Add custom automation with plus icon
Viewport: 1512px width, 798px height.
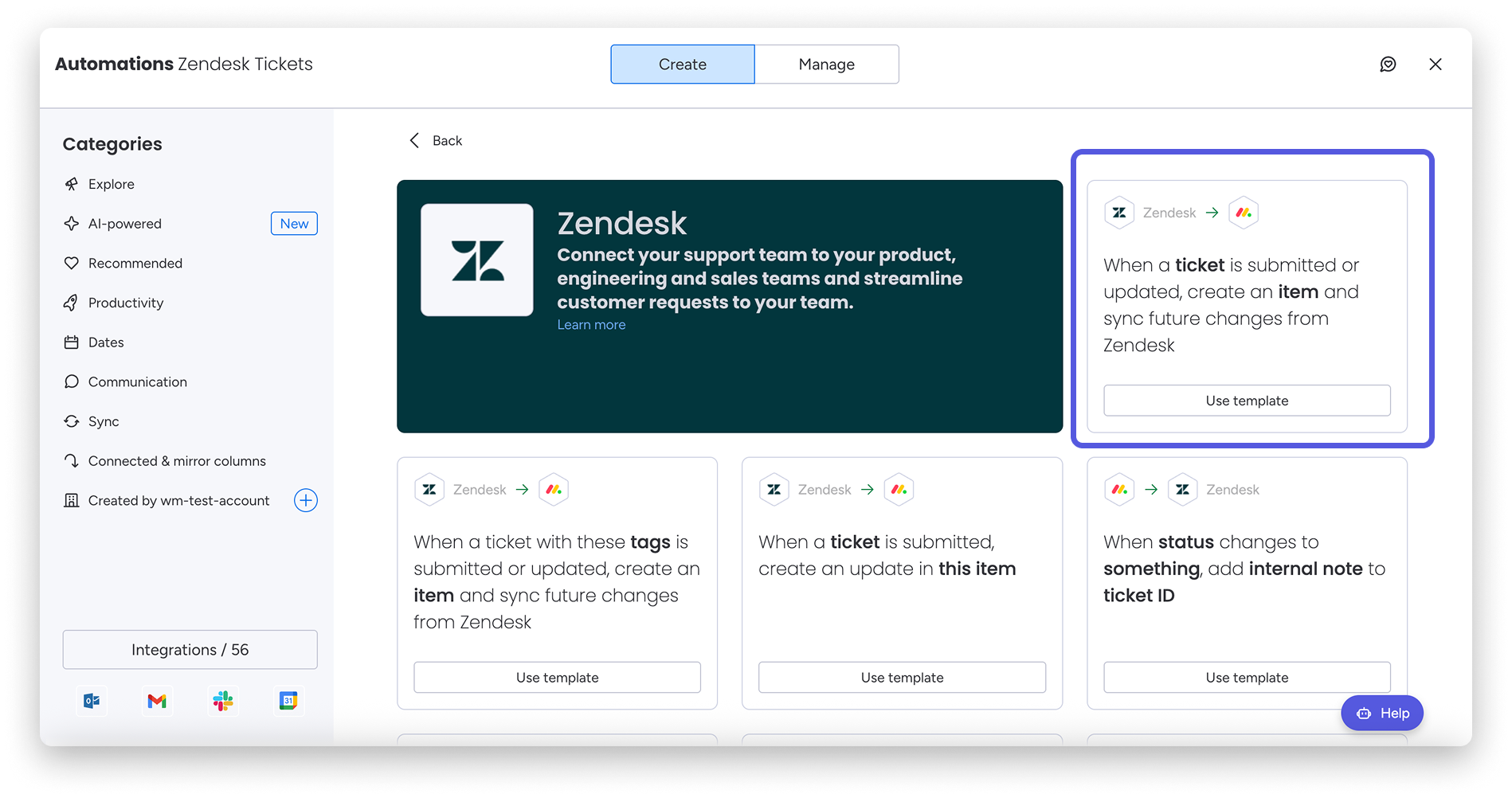pyautogui.click(x=306, y=500)
